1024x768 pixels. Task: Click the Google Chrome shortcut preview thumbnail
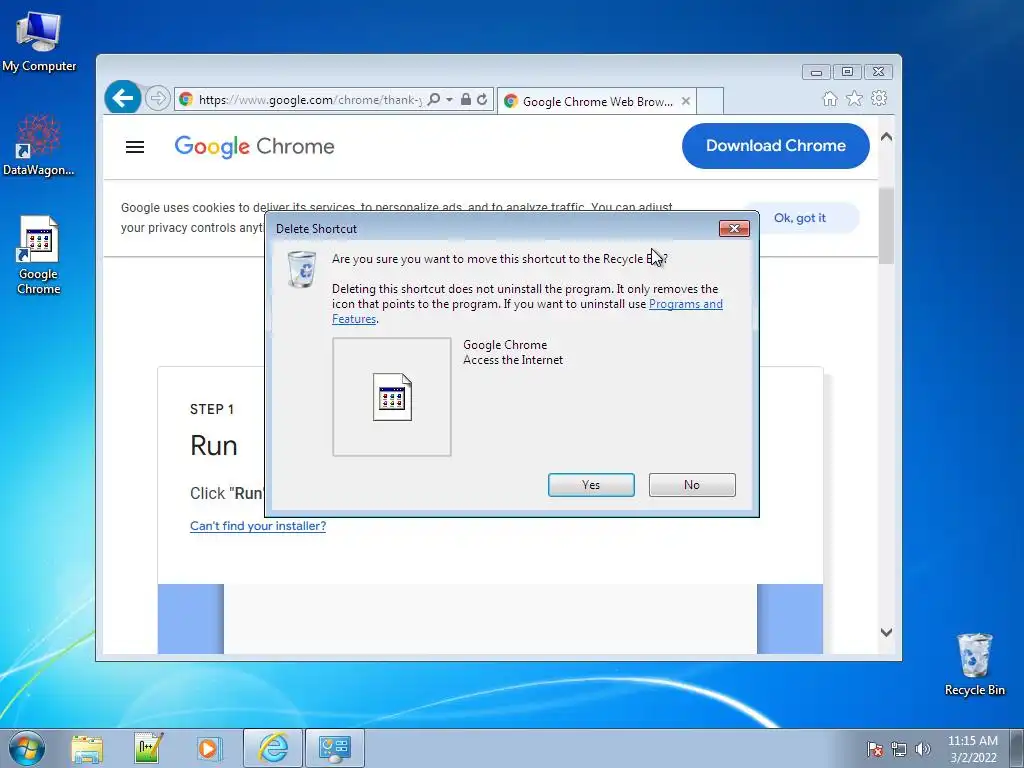pyautogui.click(x=392, y=396)
